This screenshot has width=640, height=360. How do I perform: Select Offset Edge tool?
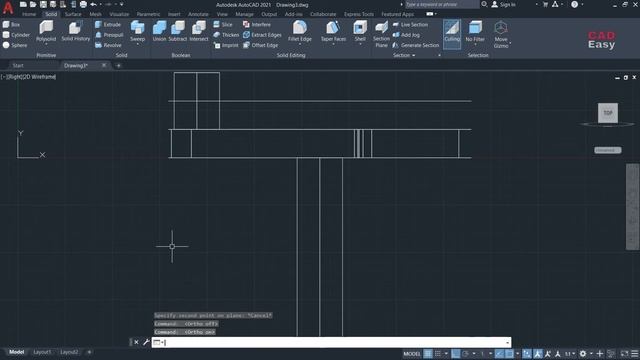[x=260, y=45]
